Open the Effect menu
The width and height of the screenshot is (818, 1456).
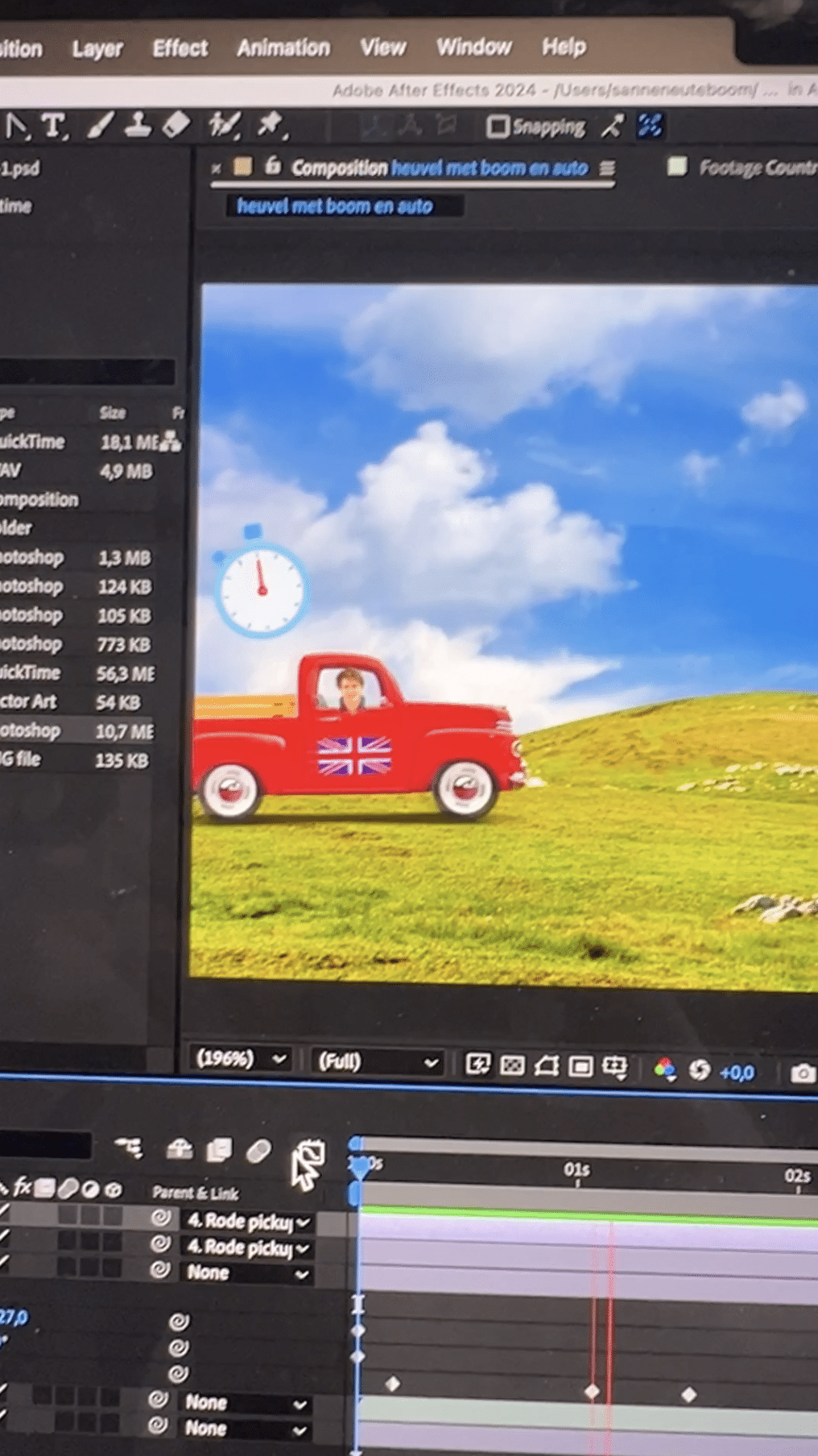tap(180, 48)
